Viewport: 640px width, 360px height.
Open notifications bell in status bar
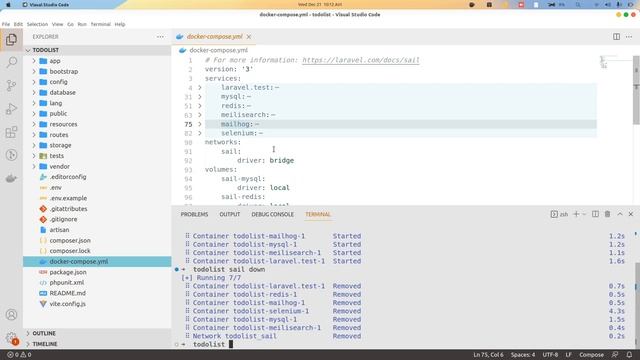[x=629, y=355]
